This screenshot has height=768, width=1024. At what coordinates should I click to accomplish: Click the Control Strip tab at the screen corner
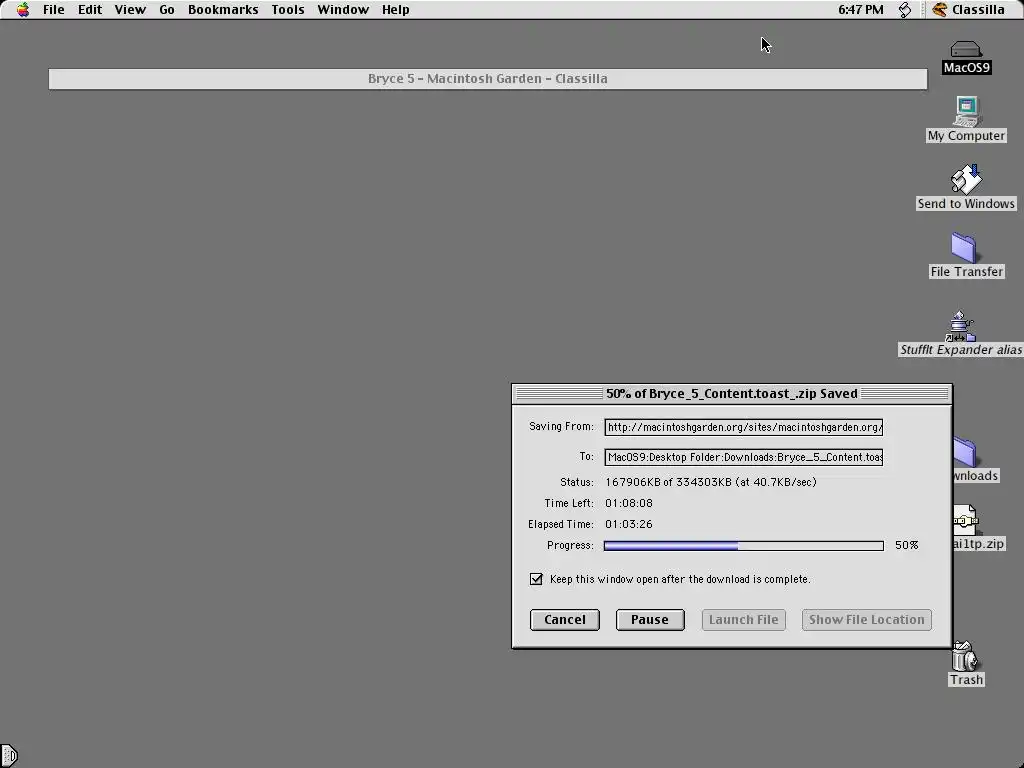[8, 756]
